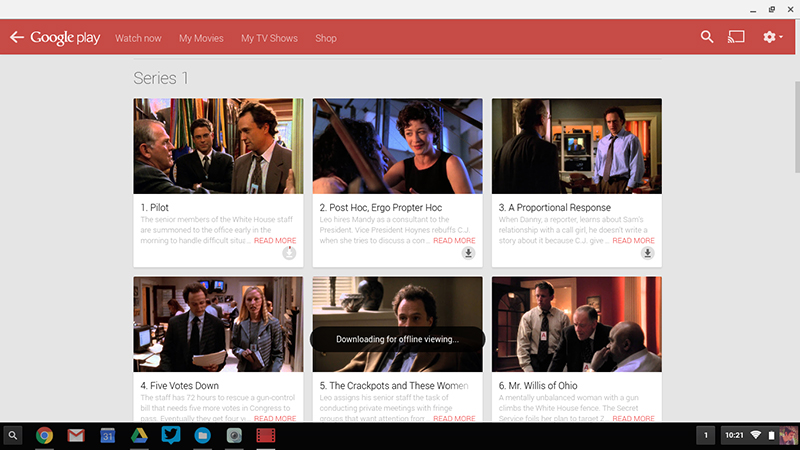Check the battery icon in the tray
Screen dimensions: 800x450
771,435
